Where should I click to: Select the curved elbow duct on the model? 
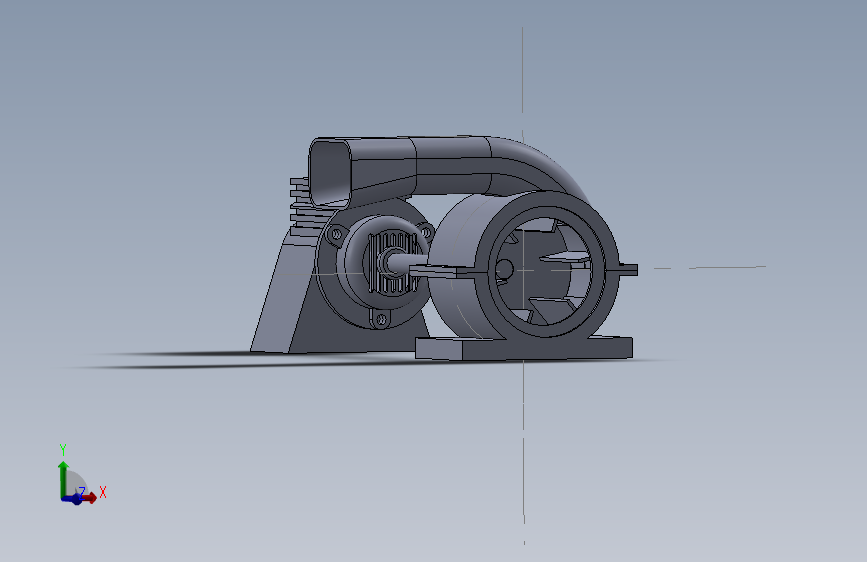539,165
